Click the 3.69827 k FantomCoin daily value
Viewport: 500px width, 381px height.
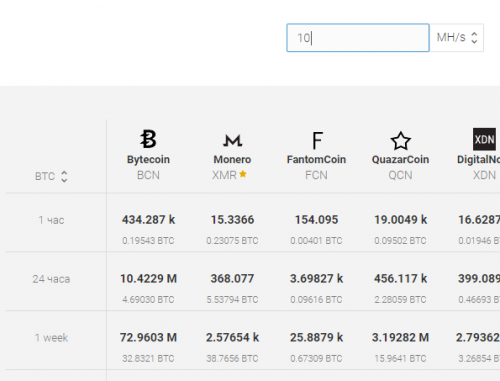pyautogui.click(x=316, y=279)
